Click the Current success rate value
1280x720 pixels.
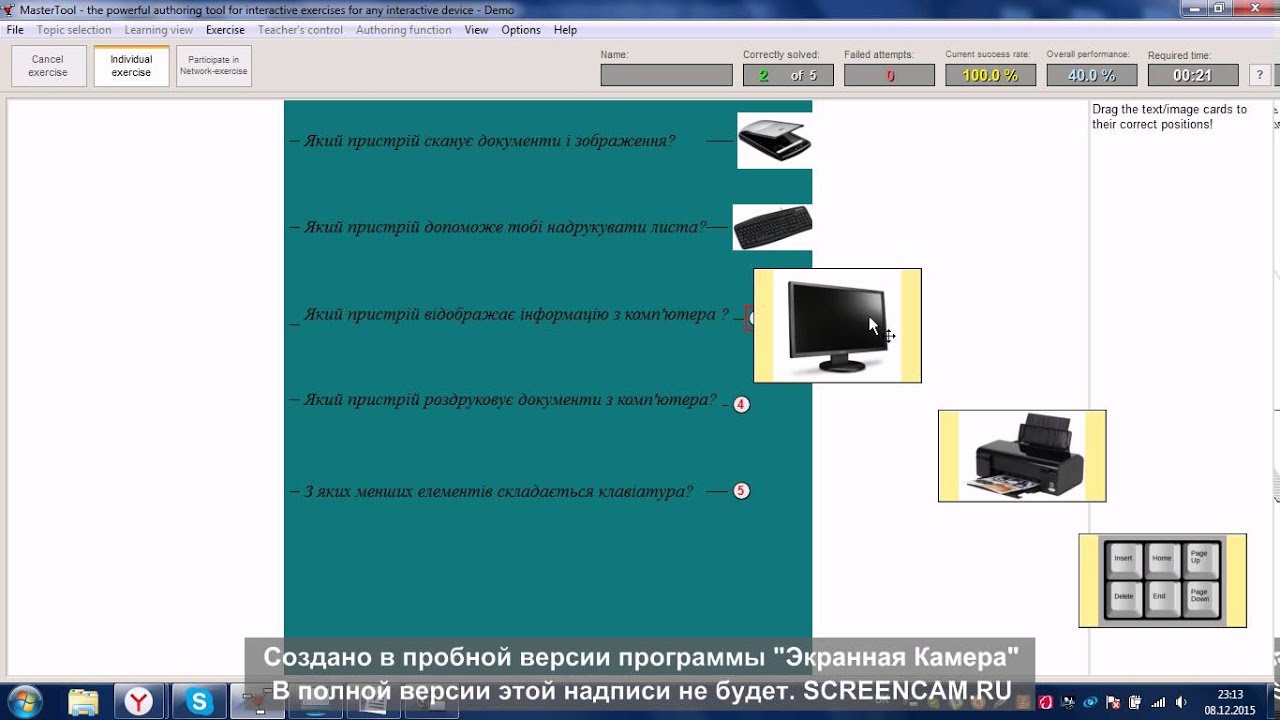click(990, 75)
